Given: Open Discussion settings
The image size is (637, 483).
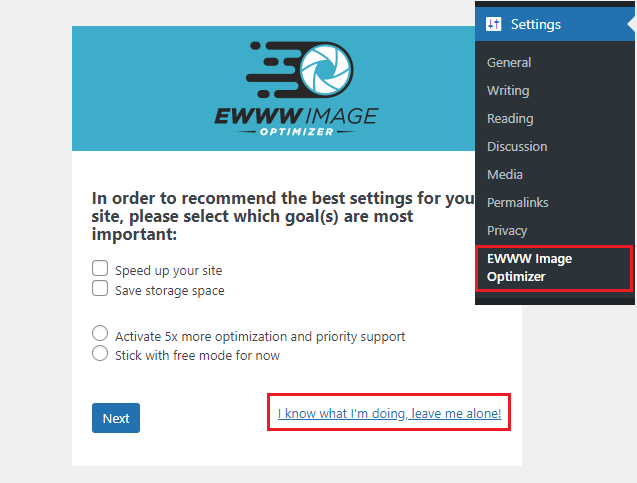Looking at the screenshot, I should (x=517, y=146).
